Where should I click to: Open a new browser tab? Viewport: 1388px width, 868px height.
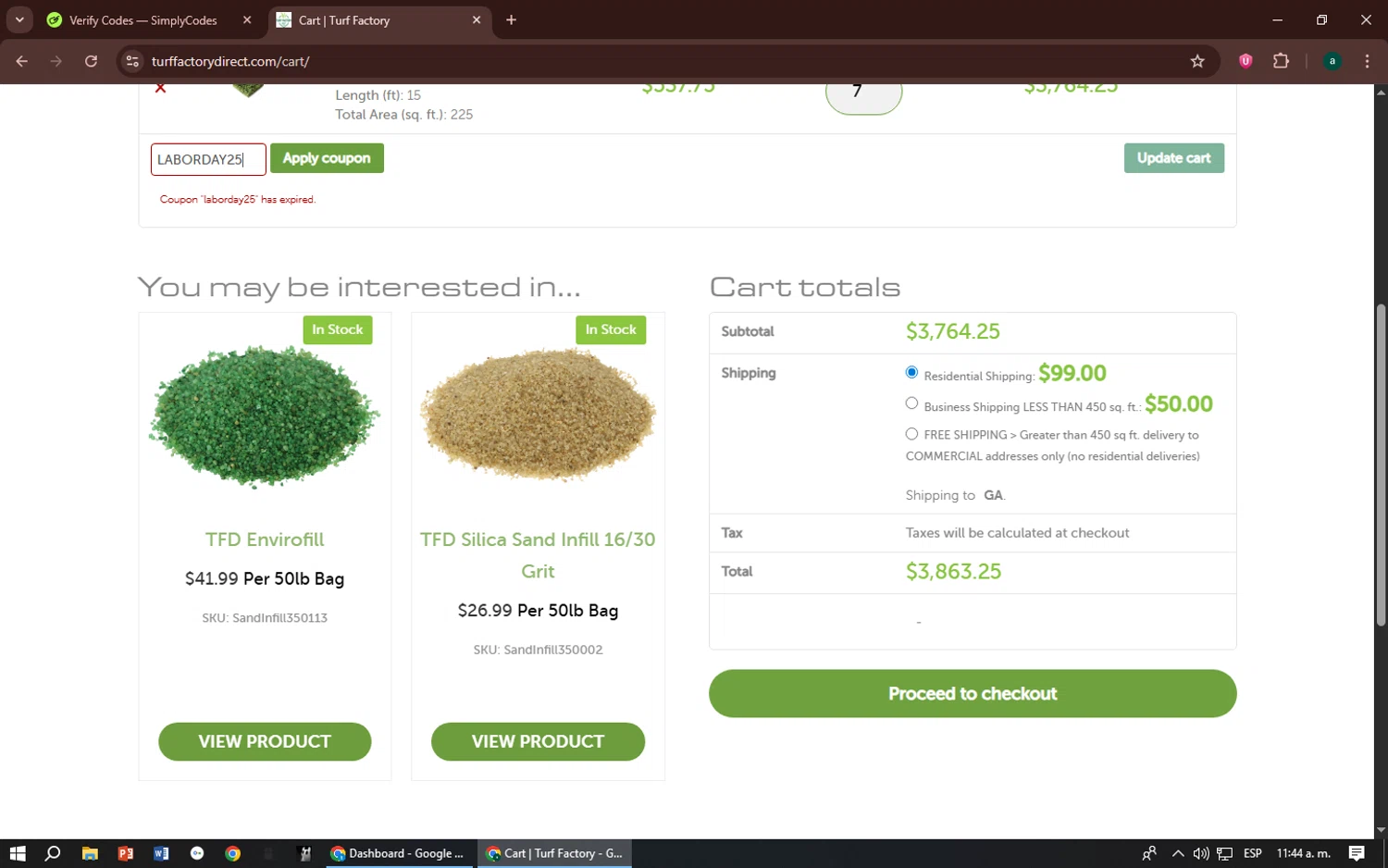coord(511,19)
